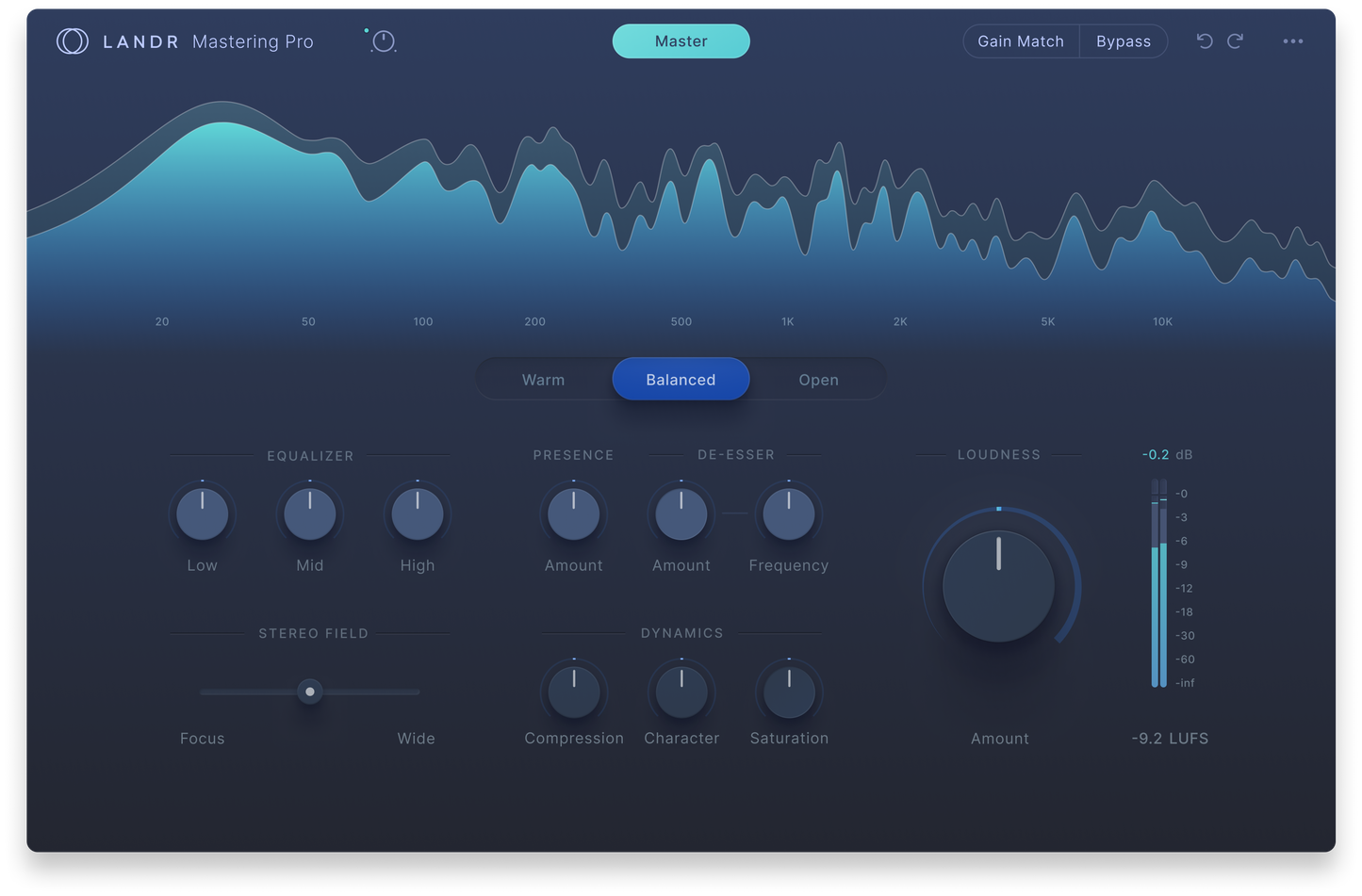Image resolution: width=1362 pixels, height=896 pixels.
Task: Open the three-dot more options menu
Action: [1292, 41]
